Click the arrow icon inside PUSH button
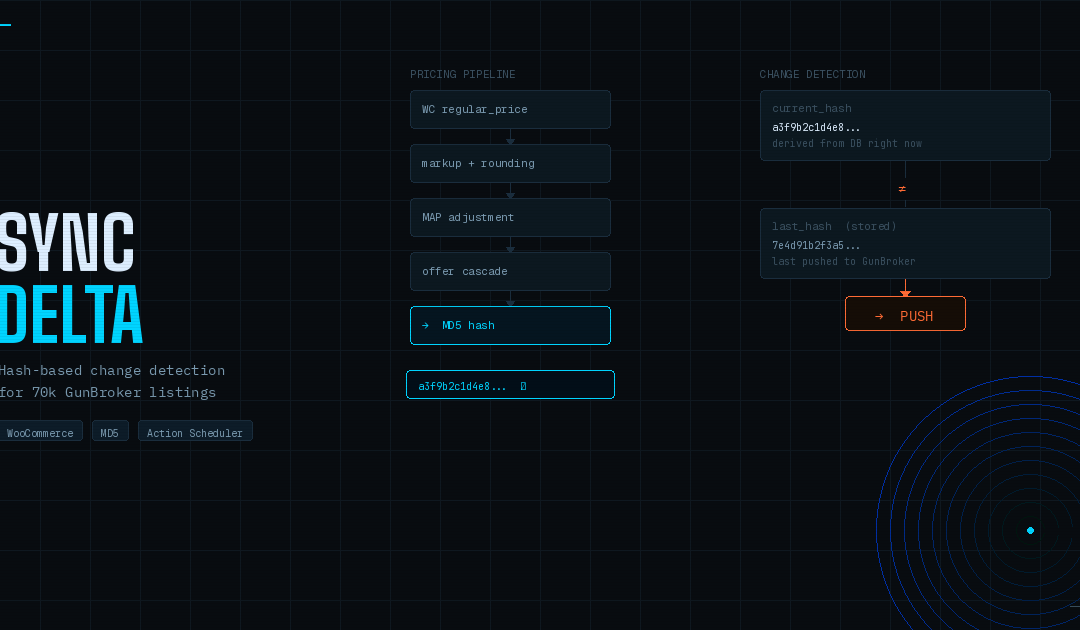This screenshot has width=1080, height=630. click(x=879, y=316)
